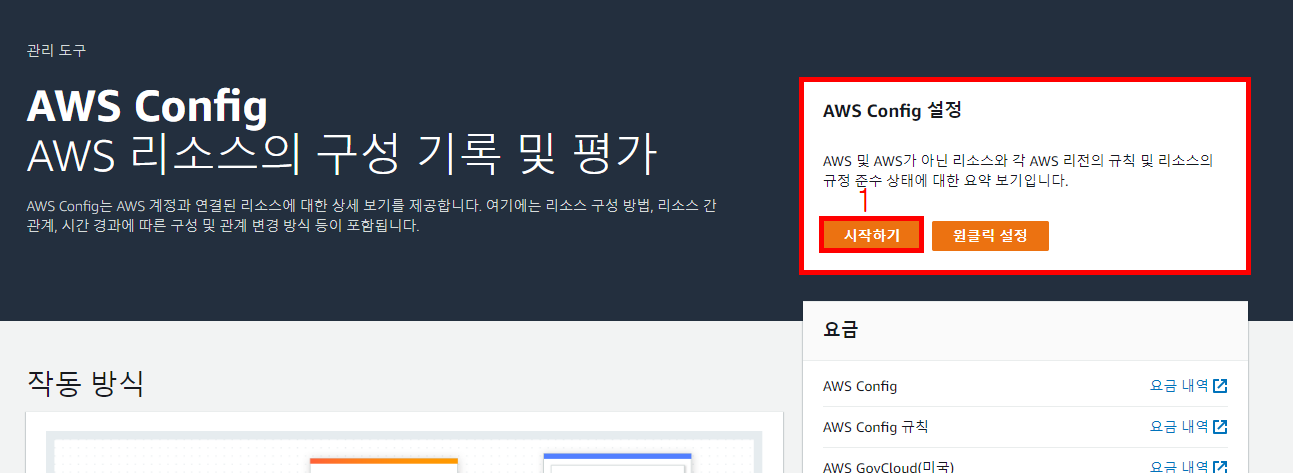Click the AWS Config 설정 heading

pyautogui.click(x=892, y=111)
